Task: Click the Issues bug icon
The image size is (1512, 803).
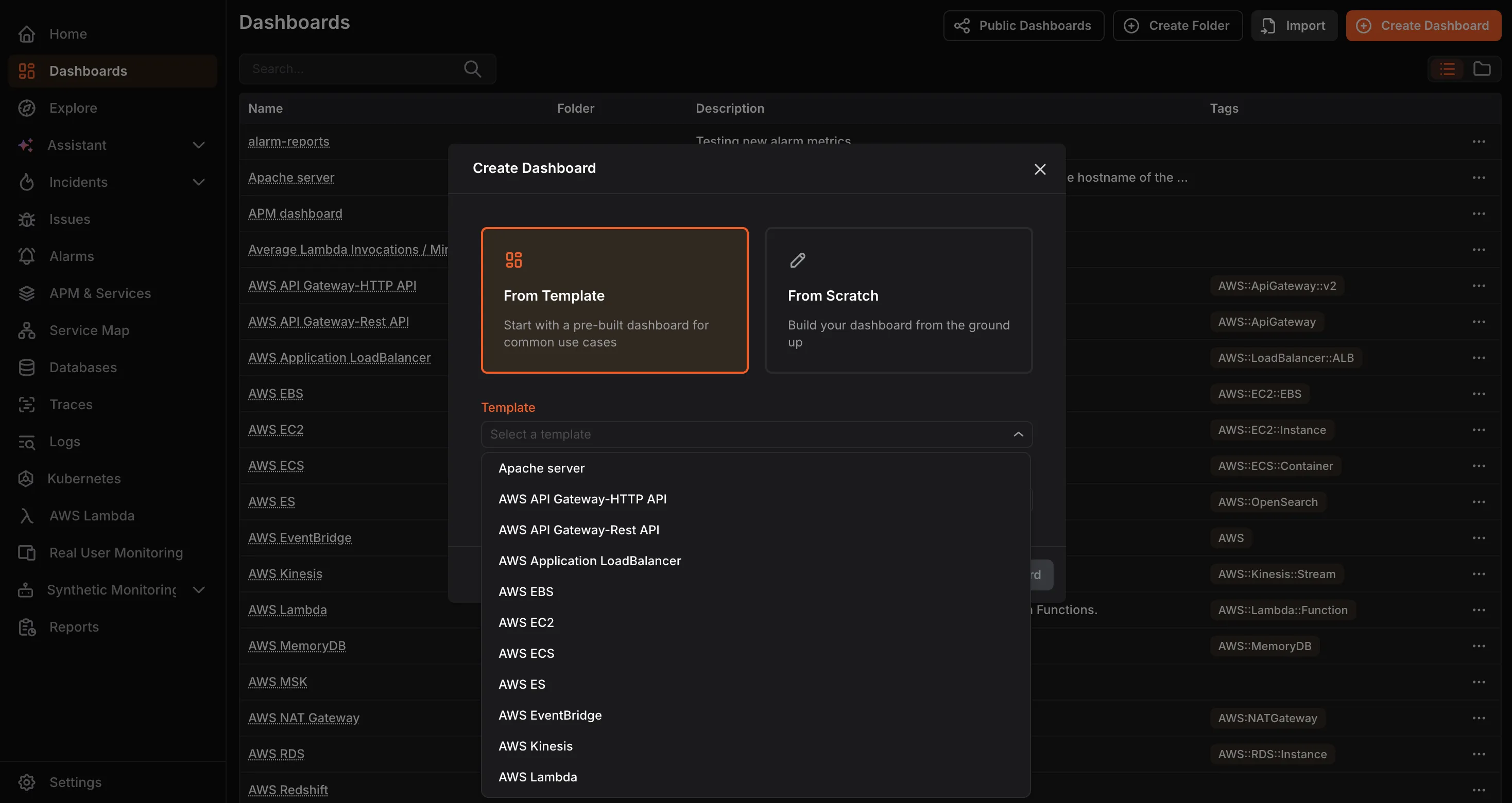Action: point(27,219)
